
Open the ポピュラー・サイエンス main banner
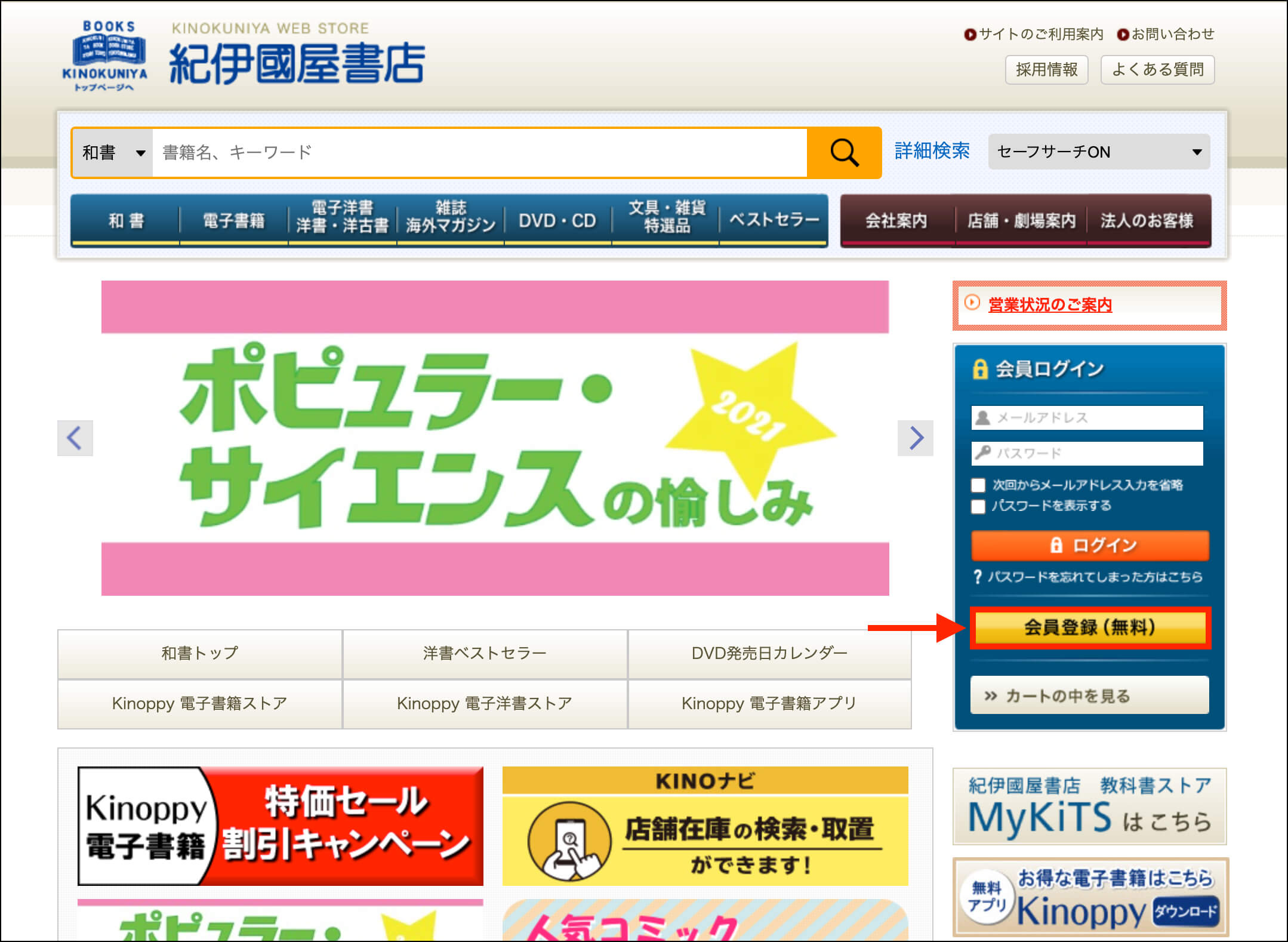click(x=495, y=438)
